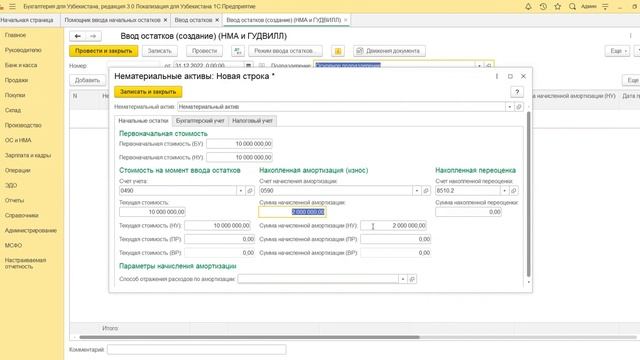Expand Нематериальный актив dropdown list
The width and height of the screenshot is (640, 360).
pyautogui.click(x=509, y=107)
